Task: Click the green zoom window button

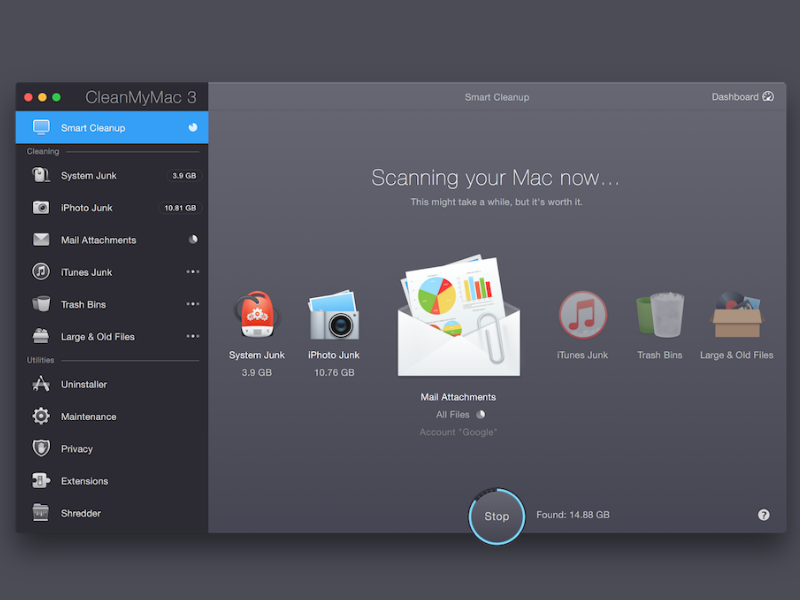Action: 57,97
